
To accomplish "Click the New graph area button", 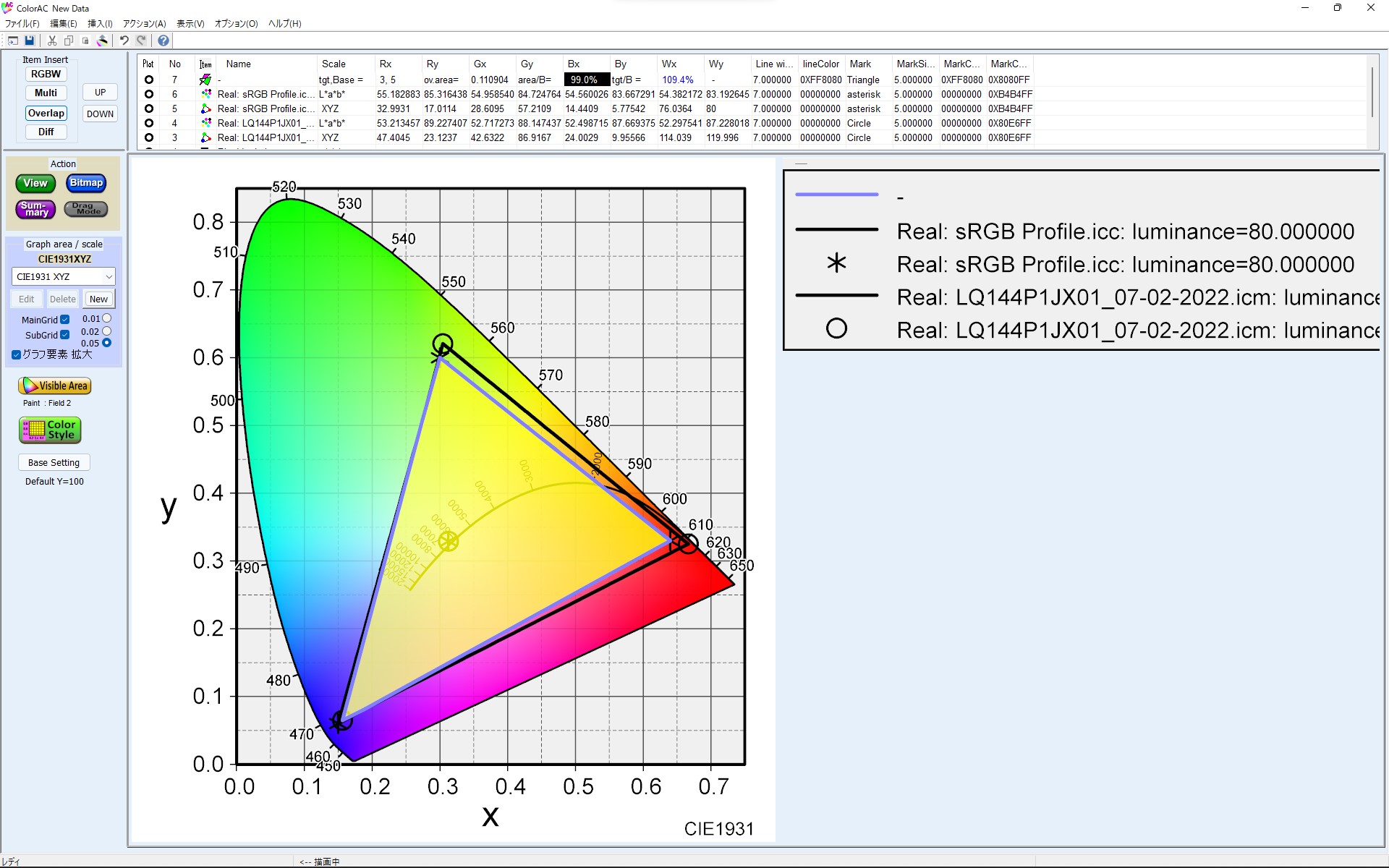I will tap(99, 299).
